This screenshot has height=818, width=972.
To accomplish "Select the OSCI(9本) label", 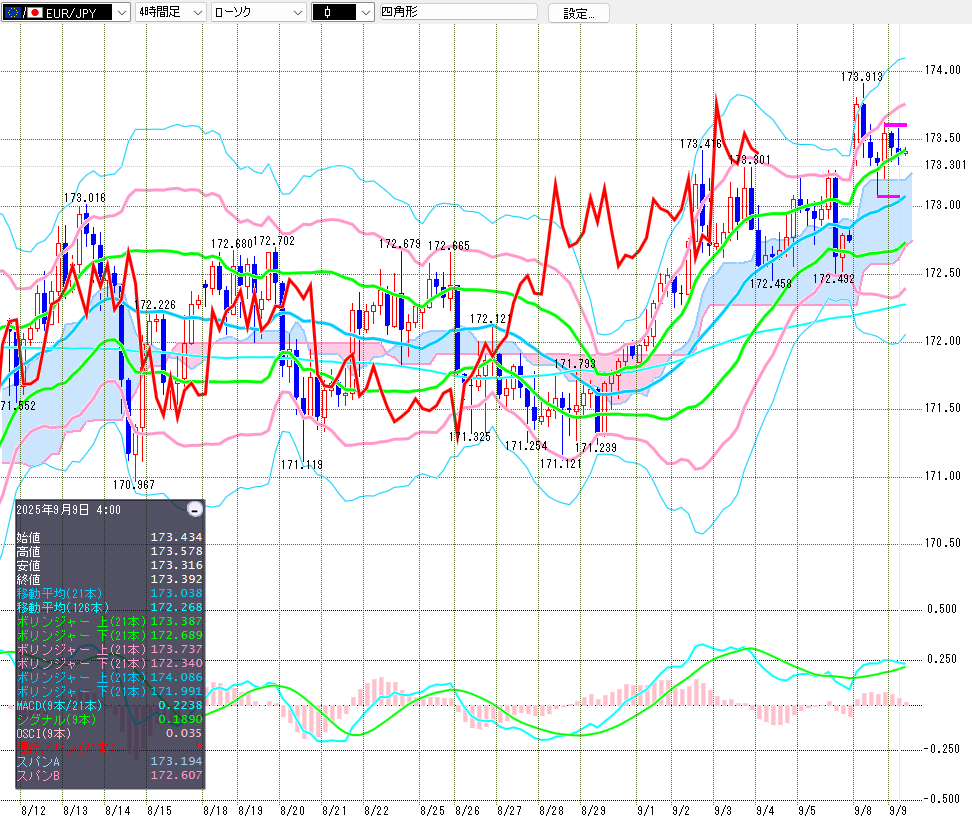I will pos(43,733).
